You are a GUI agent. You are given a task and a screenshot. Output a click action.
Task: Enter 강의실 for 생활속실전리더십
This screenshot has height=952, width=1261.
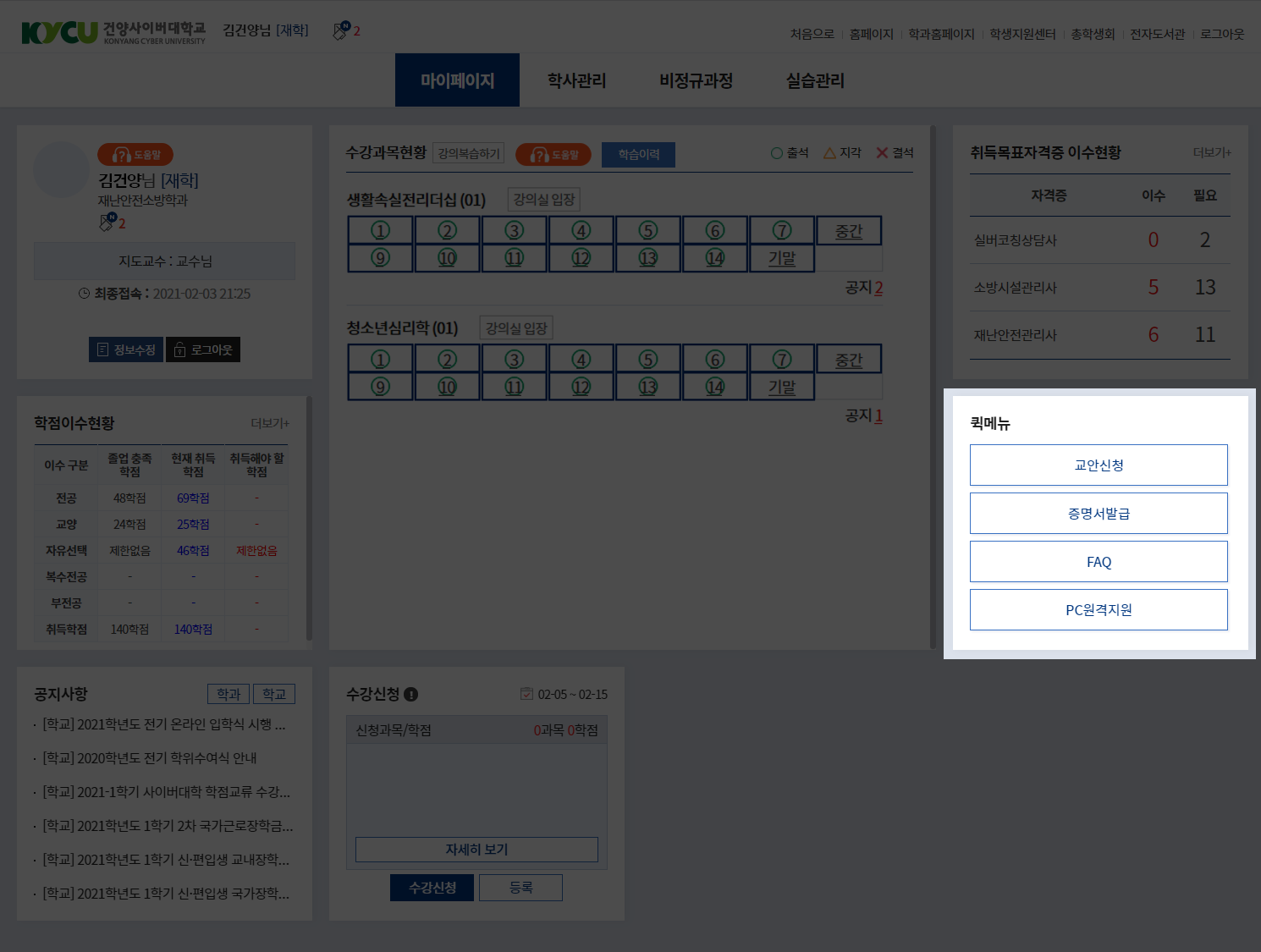[544, 200]
